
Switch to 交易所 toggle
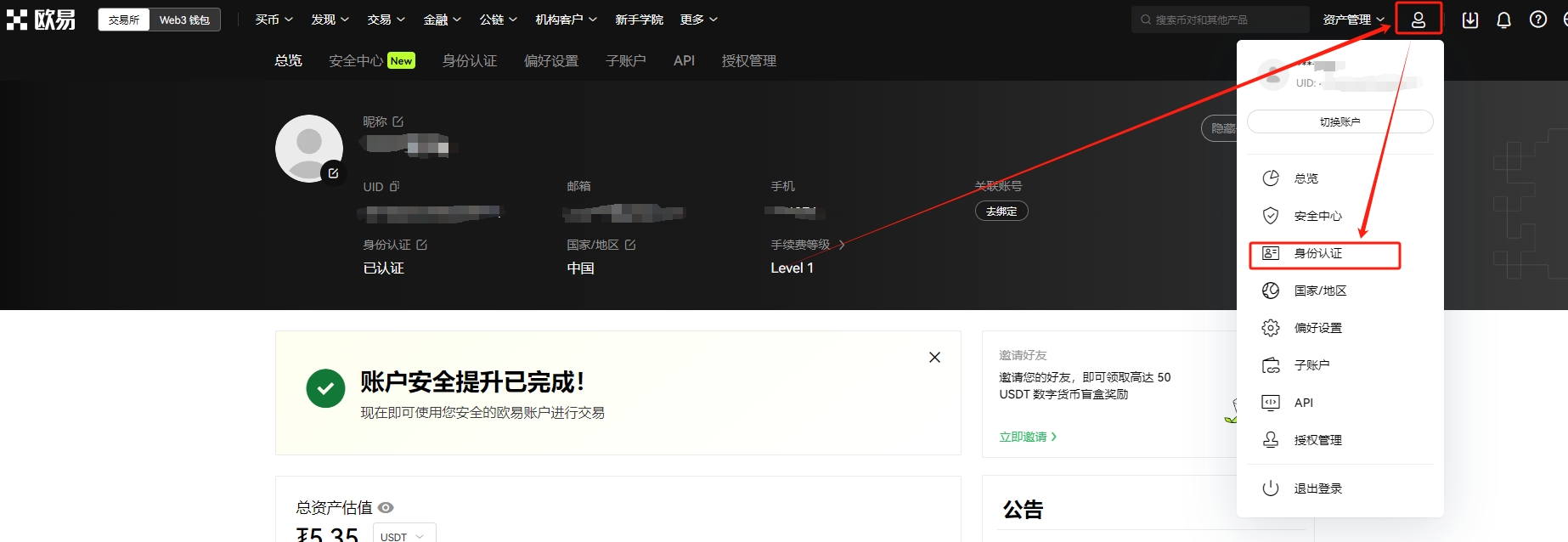(124, 20)
